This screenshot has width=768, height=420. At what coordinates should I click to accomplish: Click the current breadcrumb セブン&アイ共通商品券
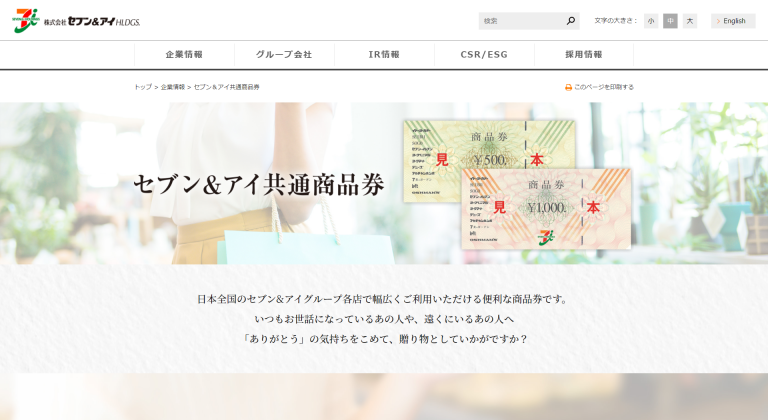[x=226, y=87]
